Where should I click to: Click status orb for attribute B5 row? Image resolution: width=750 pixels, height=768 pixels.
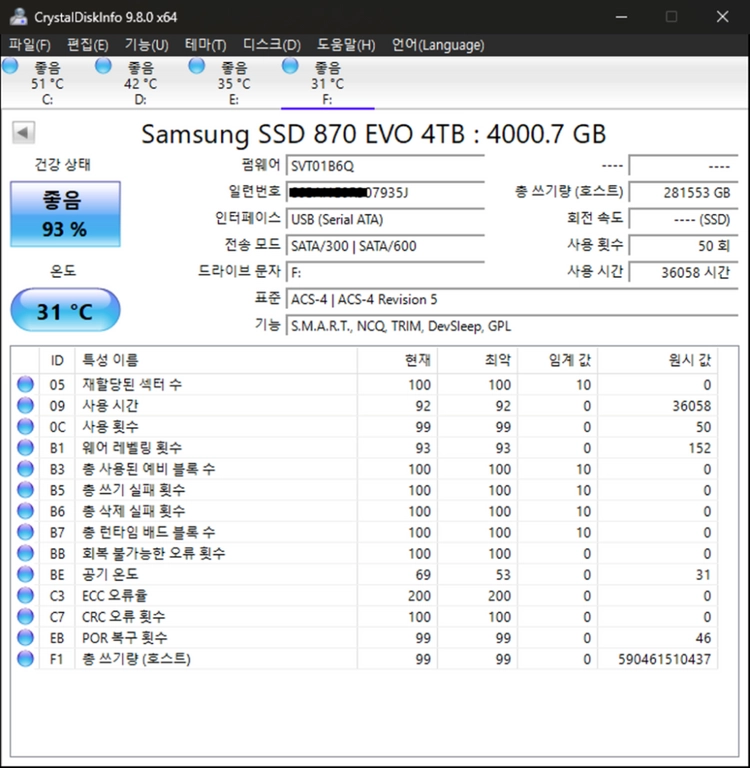pos(25,490)
